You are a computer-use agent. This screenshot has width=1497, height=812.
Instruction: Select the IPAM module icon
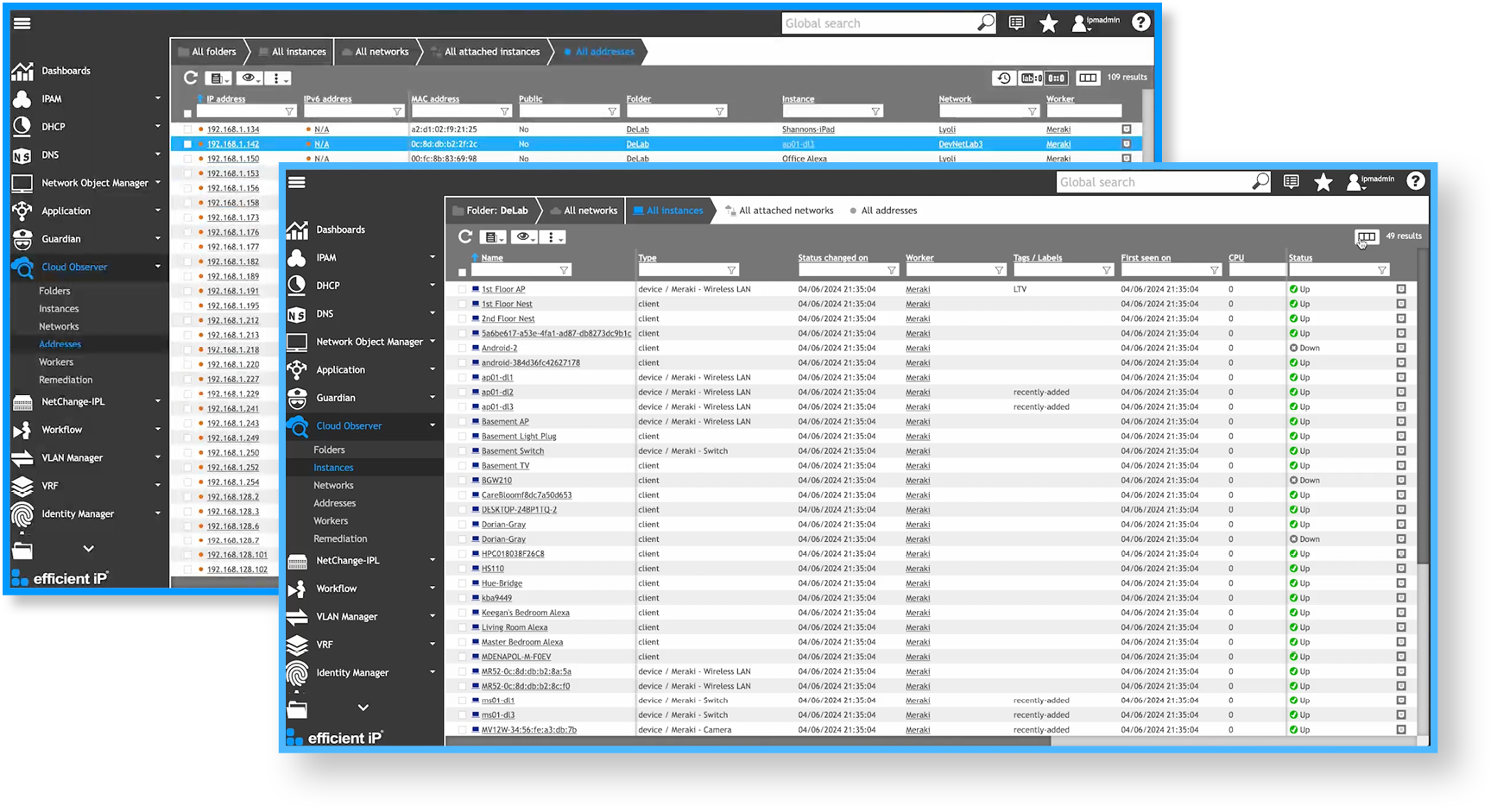tap(297, 257)
